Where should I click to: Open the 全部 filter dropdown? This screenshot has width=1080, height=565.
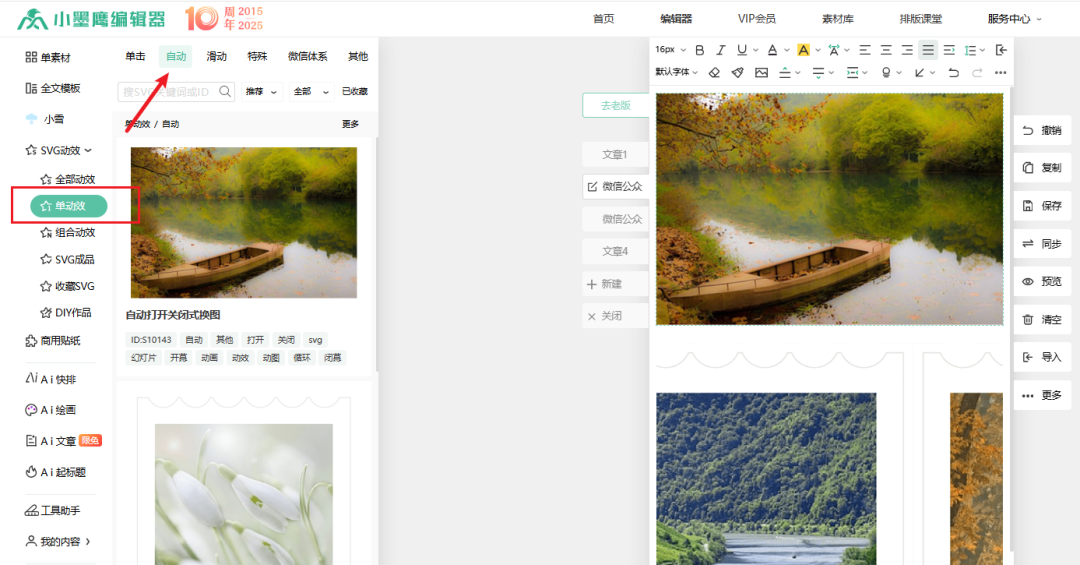tap(311, 91)
